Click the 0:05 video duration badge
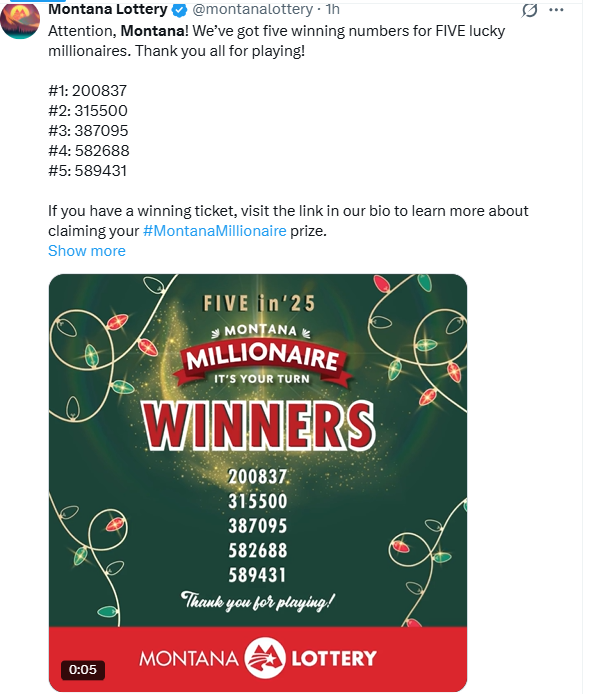Viewport: 607px width, 694px height. coord(83,670)
